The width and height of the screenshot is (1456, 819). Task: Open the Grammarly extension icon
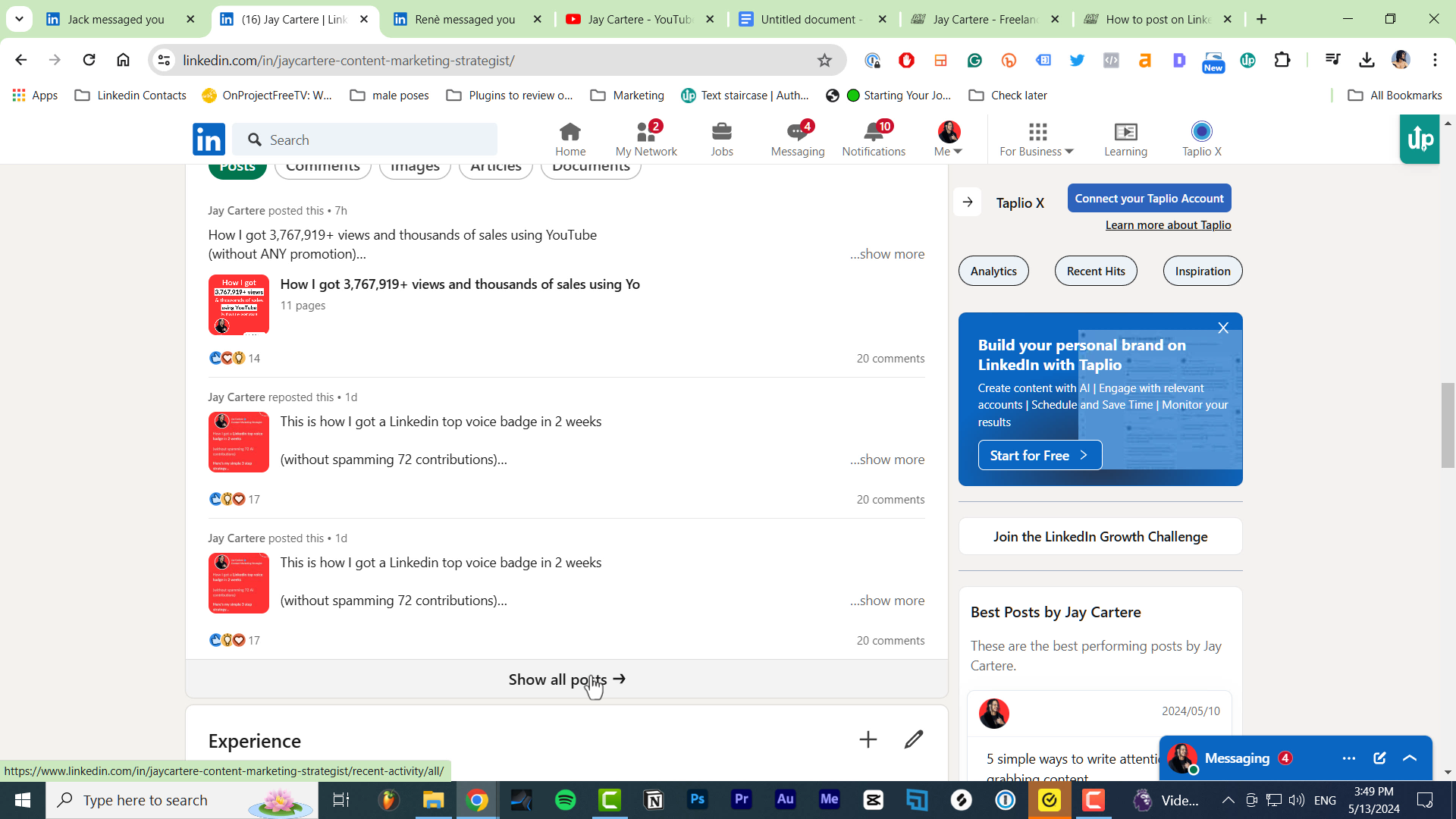(x=974, y=60)
